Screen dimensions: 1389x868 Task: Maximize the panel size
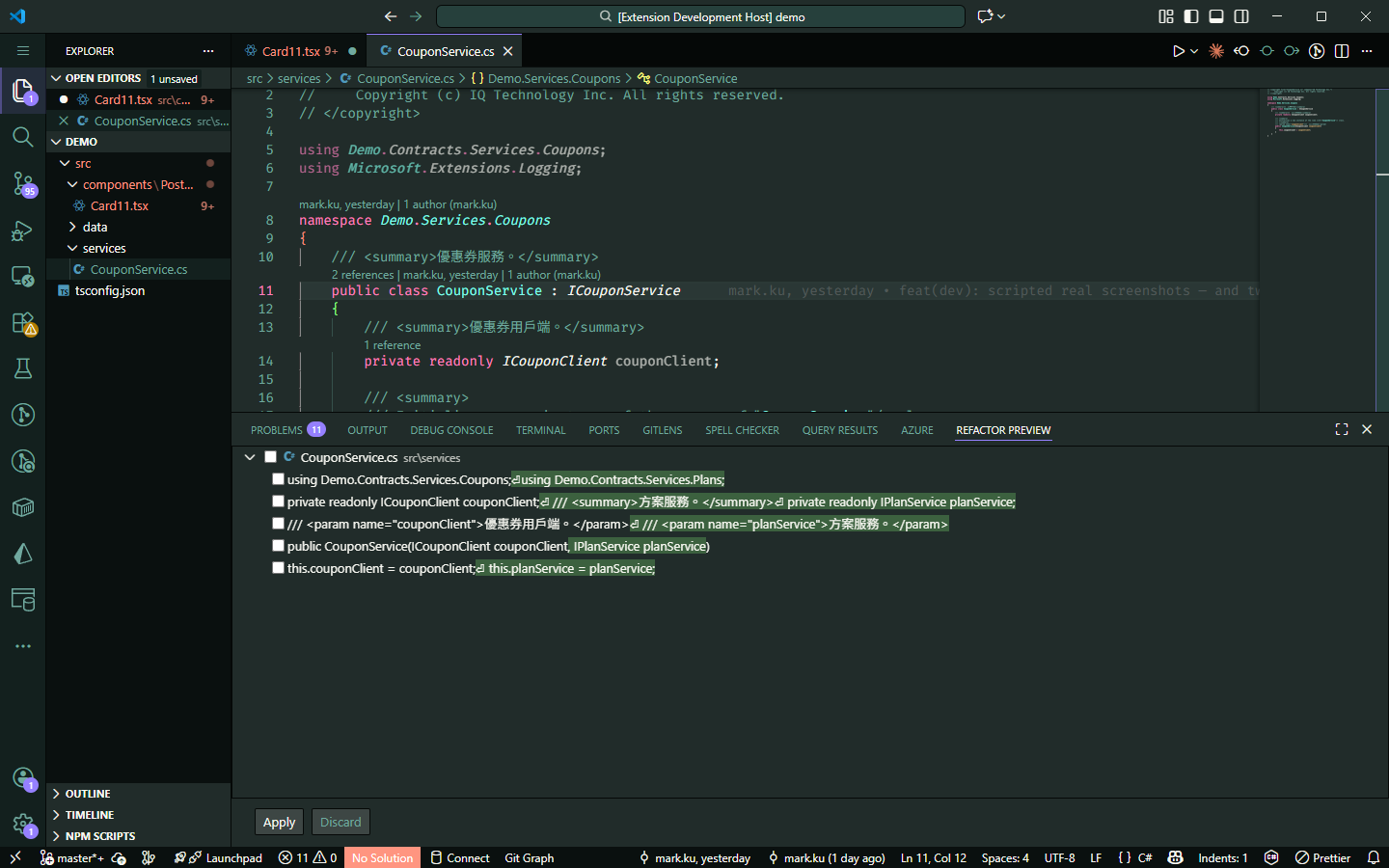(x=1342, y=429)
